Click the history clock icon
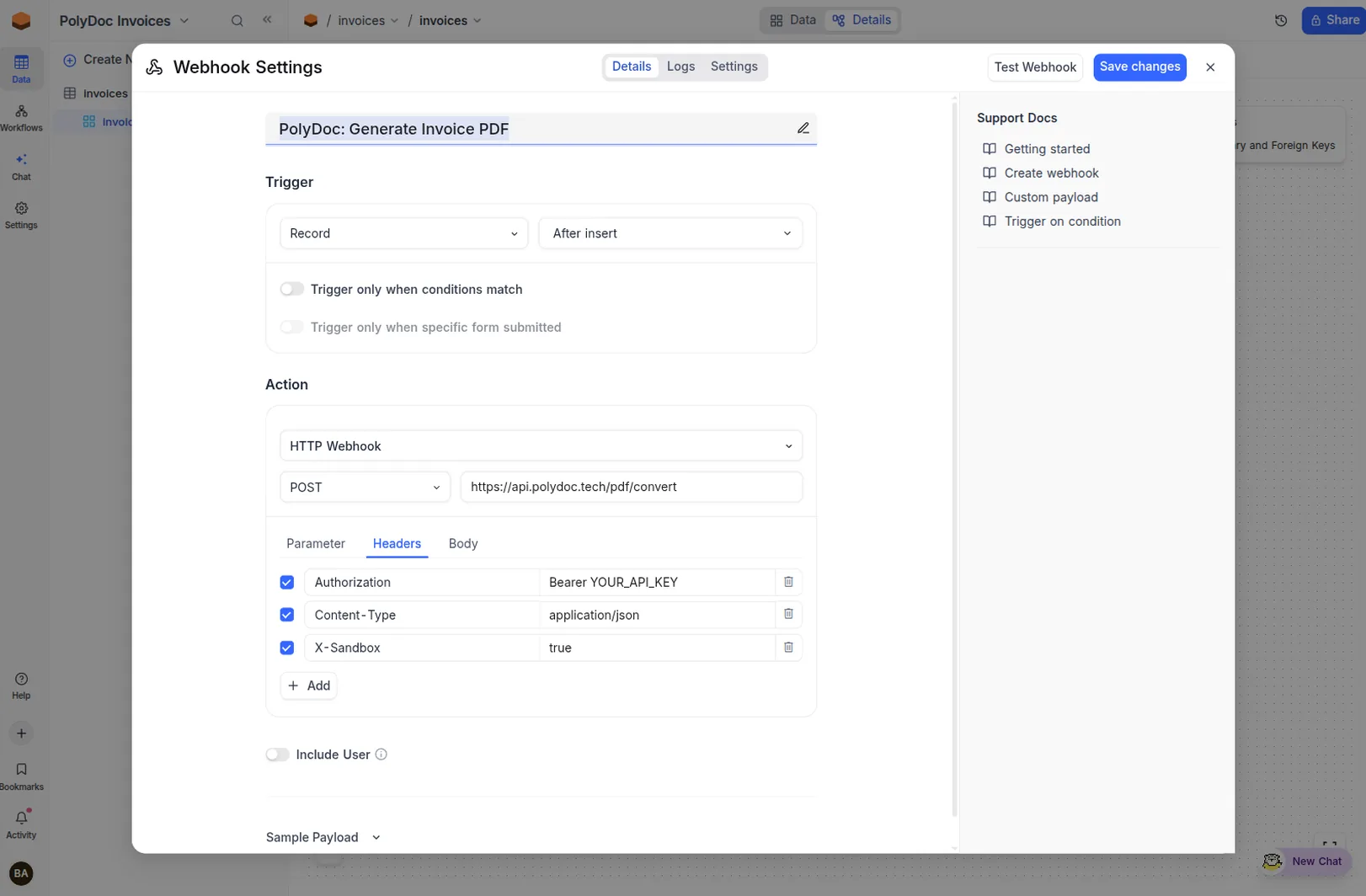This screenshot has width=1366, height=896. tap(1281, 20)
